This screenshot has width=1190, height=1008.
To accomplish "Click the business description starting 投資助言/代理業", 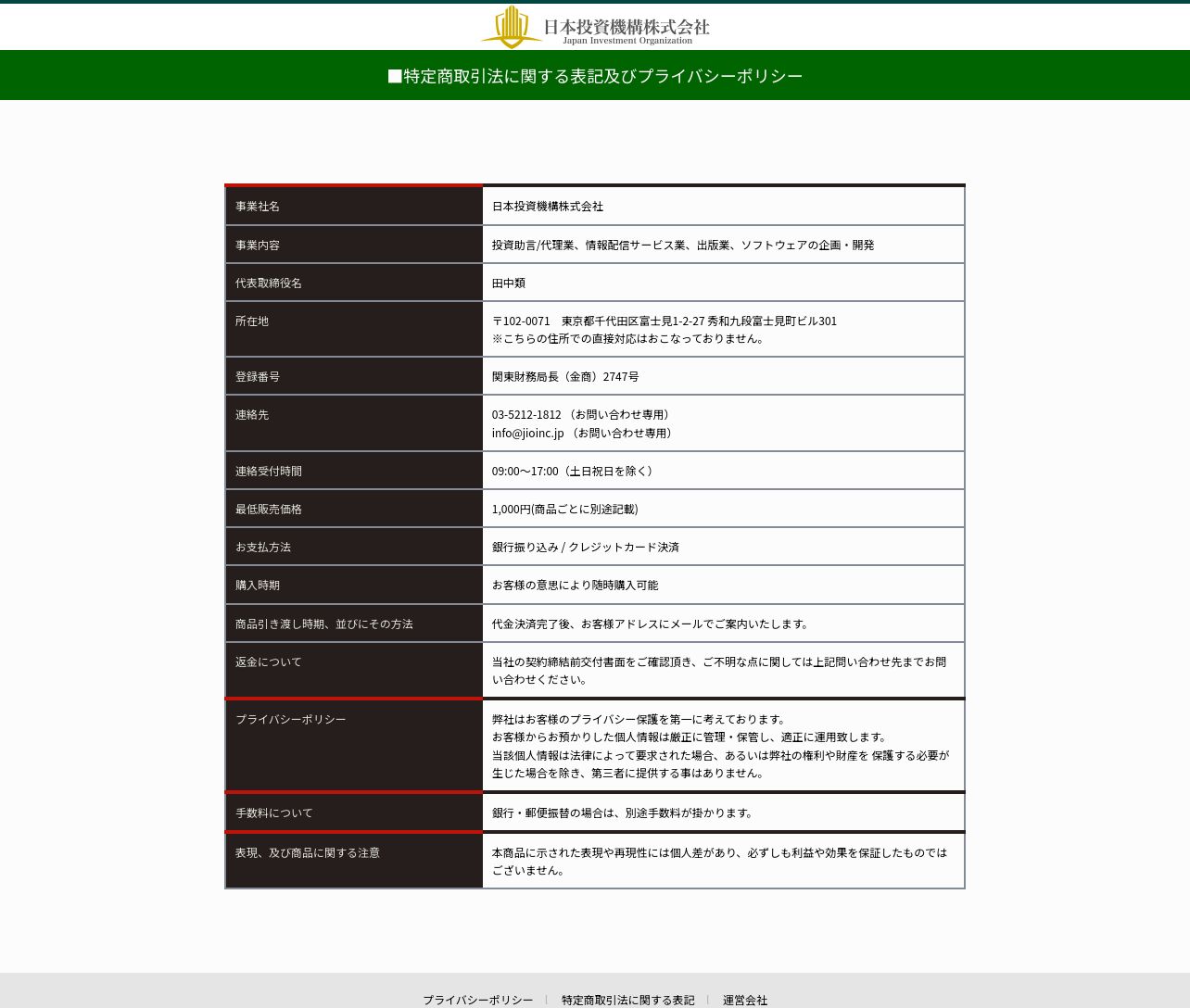I will coord(683,246).
